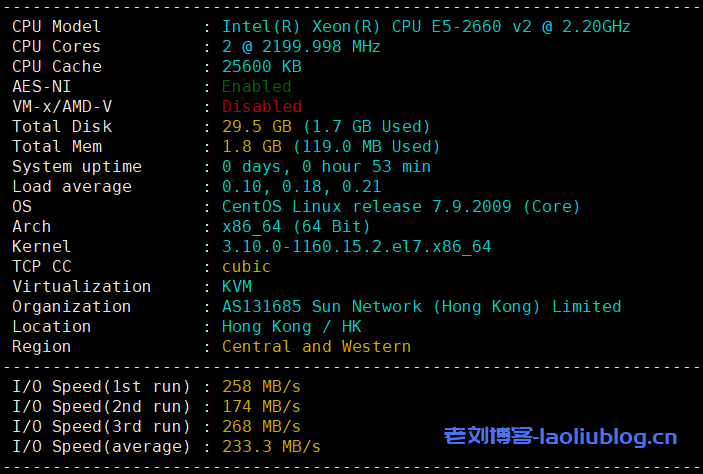This screenshot has height=474, width=703.
Task: Click the KVM virtualization value
Action: (237, 287)
